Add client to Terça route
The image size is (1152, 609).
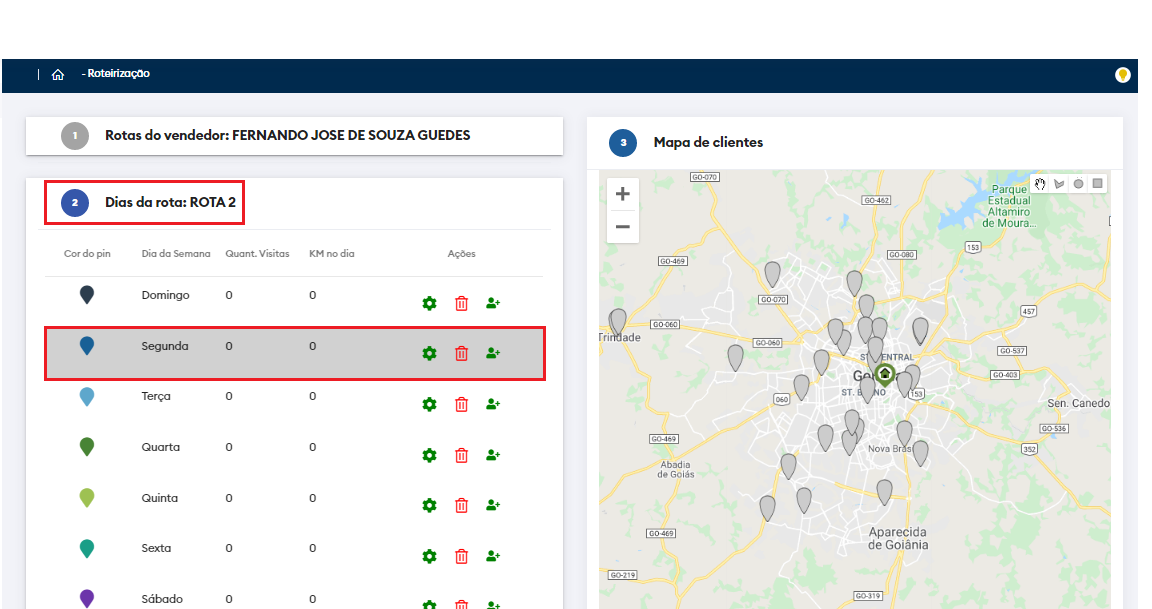(x=492, y=404)
